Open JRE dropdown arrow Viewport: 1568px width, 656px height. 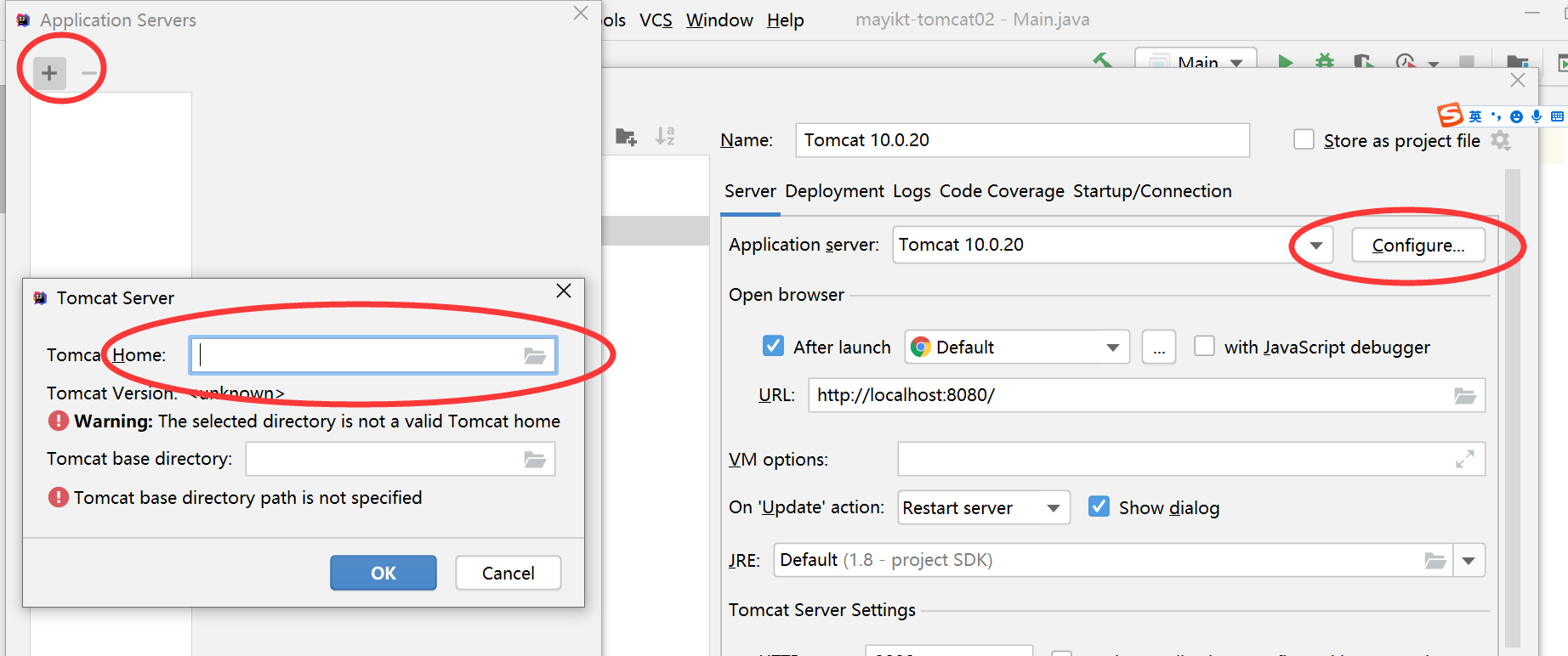click(x=1469, y=561)
